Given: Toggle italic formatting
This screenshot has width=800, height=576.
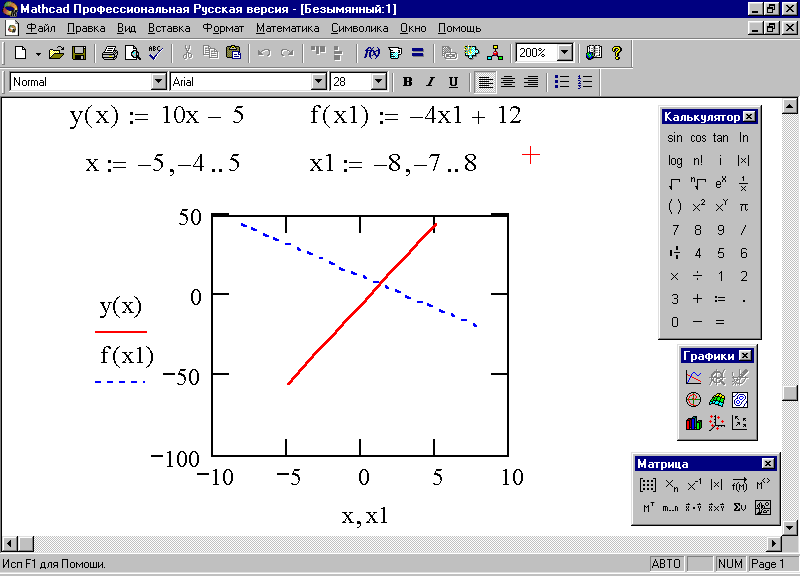Looking at the screenshot, I should coord(430,82).
